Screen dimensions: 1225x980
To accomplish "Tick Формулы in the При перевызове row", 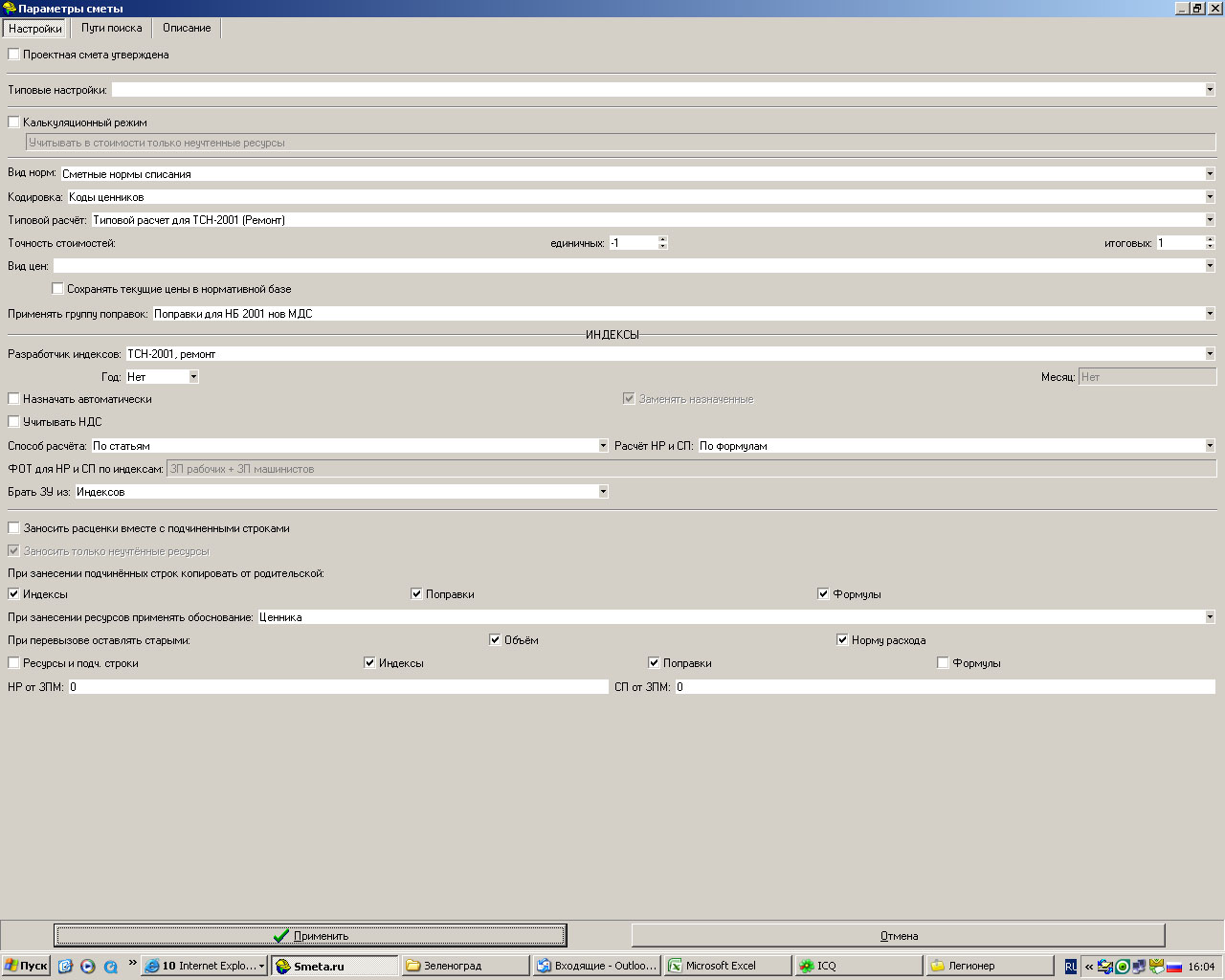I will pos(943,663).
